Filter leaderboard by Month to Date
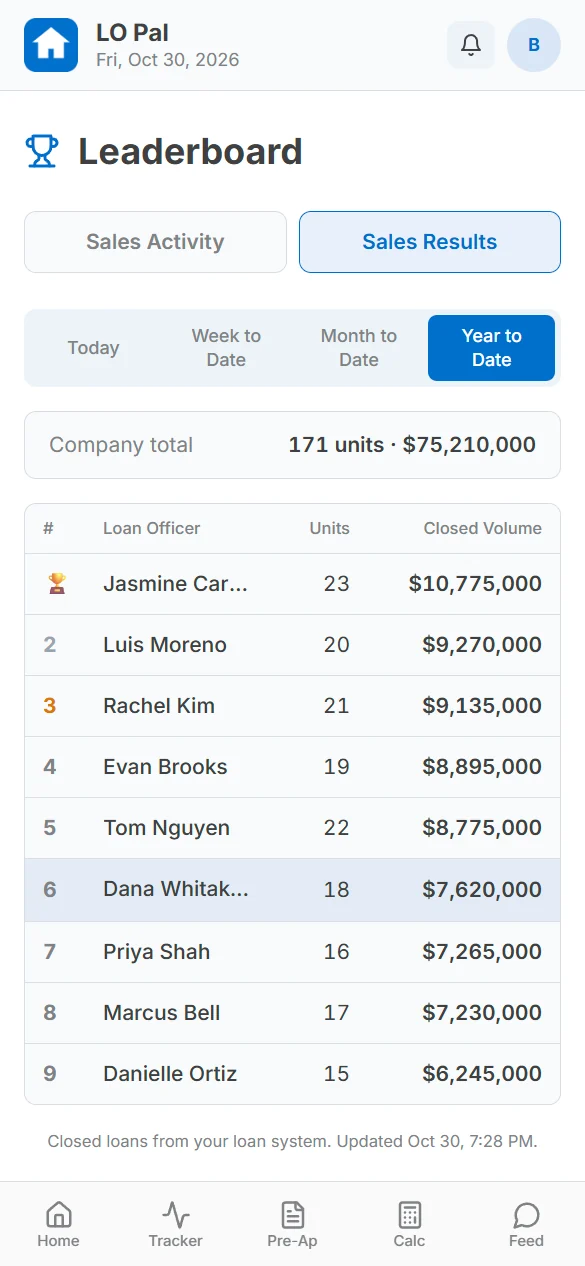This screenshot has width=585, height=1266. 359,348
